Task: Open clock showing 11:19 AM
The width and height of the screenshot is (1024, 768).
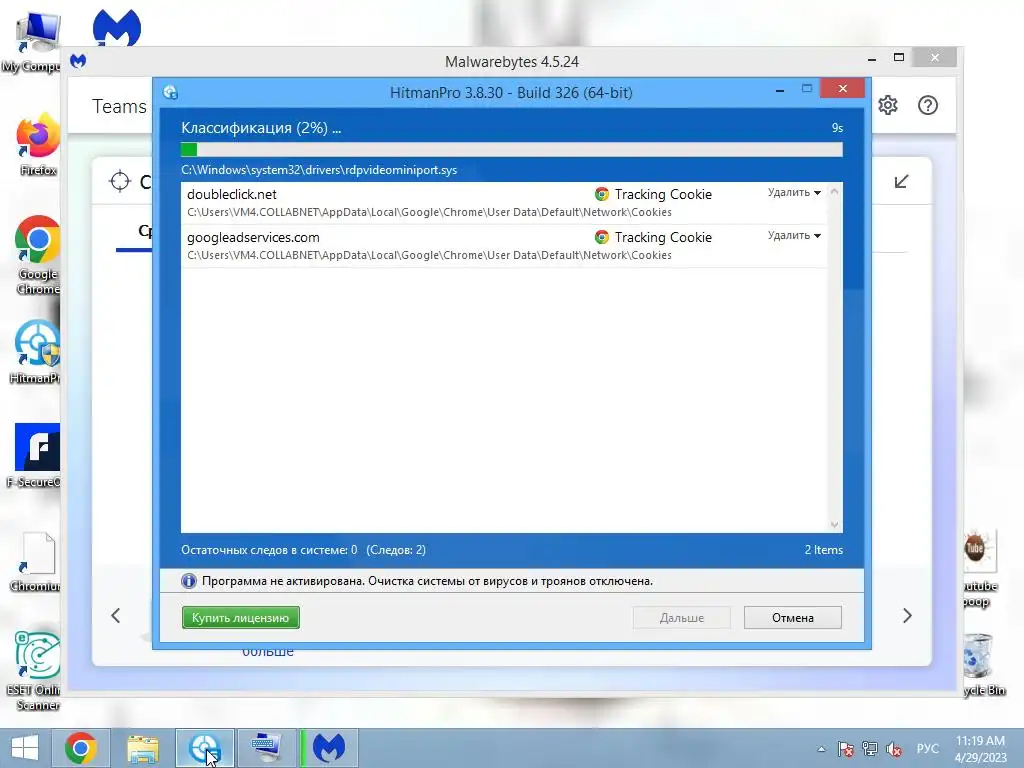Action: point(980,749)
